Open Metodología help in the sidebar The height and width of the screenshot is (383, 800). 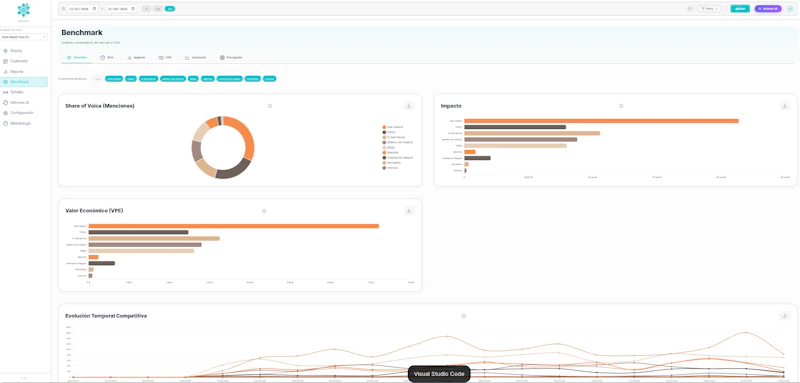pyautogui.click(x=6, y=123)
